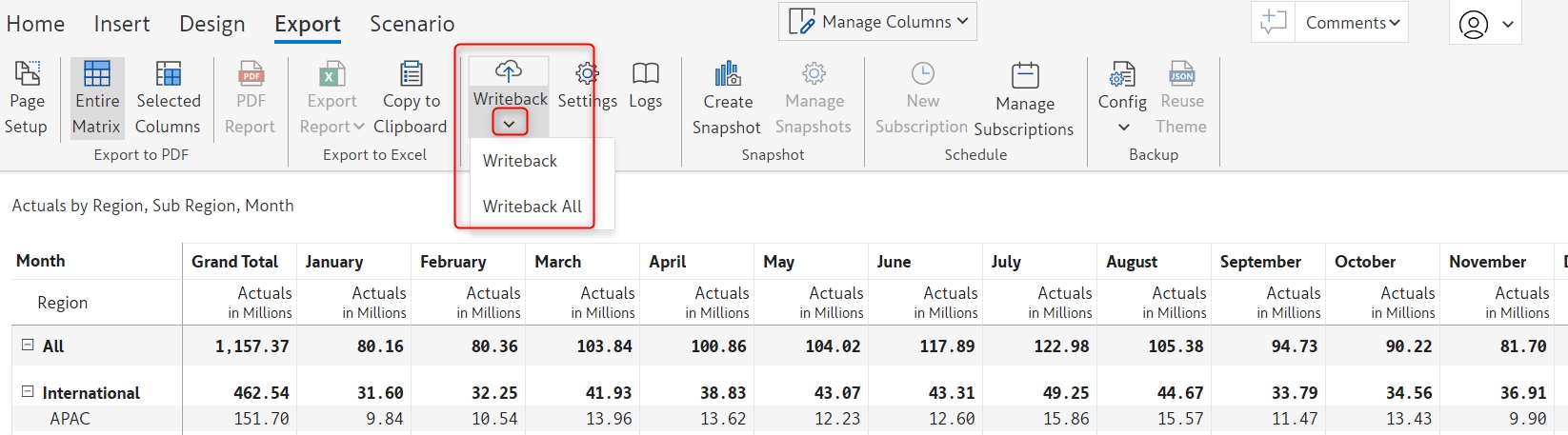This screenshot has width=1568, height=435.
Task: Select Entire Matrix export option
Action: pyautogui.click(x=96, y=98)
